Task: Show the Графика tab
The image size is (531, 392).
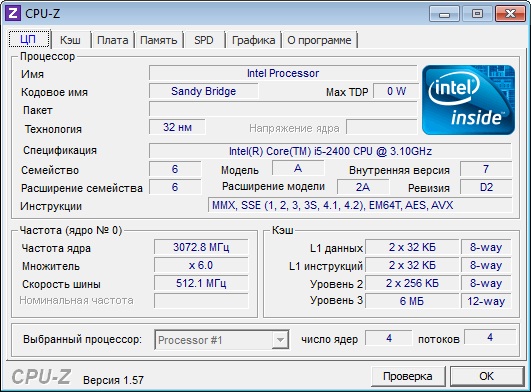Action: point(253,40)
